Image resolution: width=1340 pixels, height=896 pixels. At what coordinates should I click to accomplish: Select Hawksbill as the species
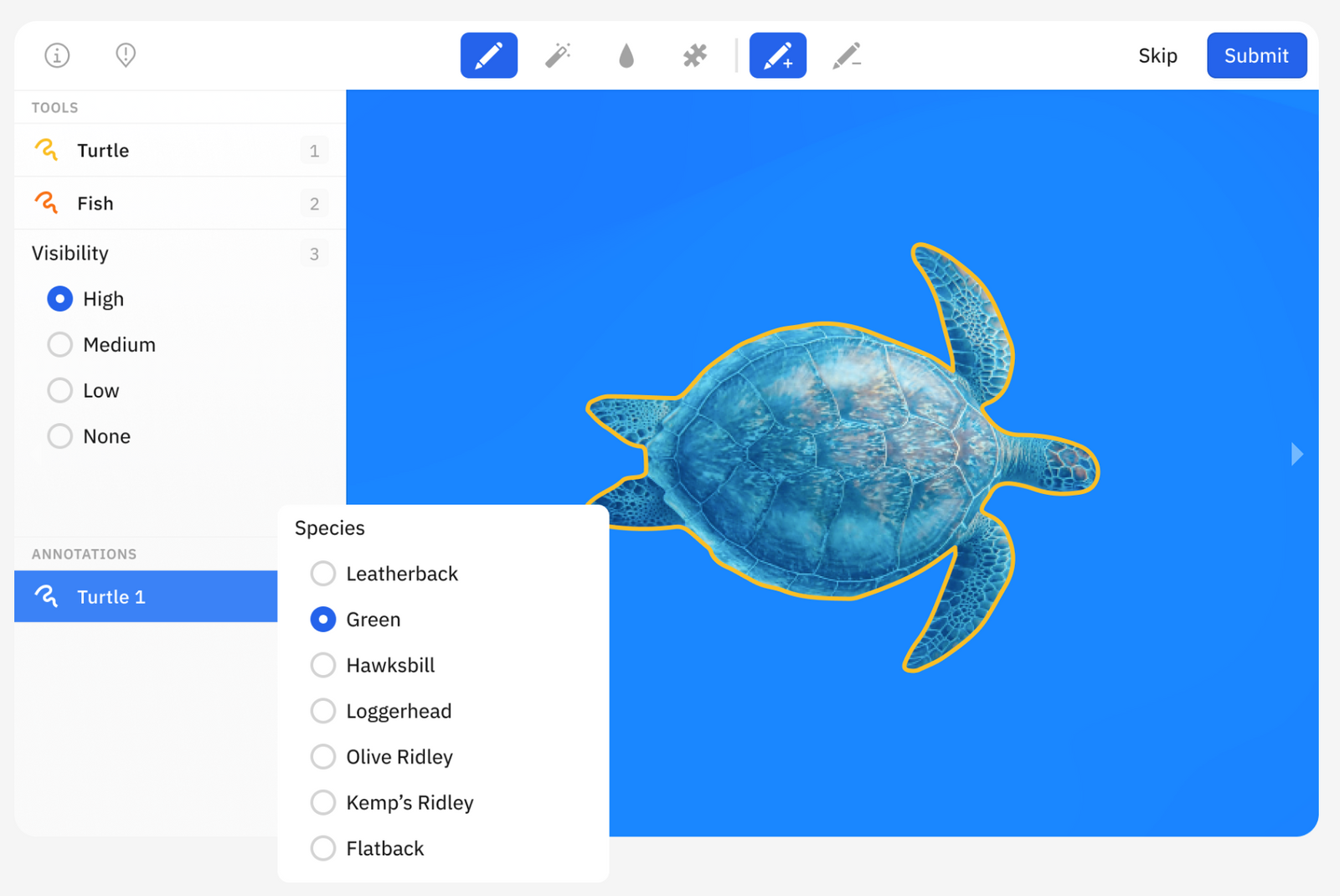click(323, 666)
